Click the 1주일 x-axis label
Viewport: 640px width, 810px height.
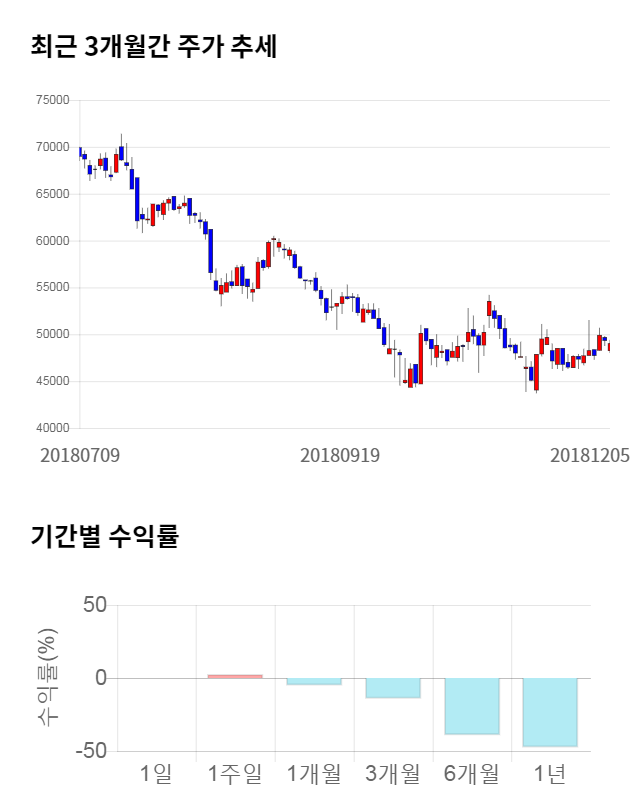(235, 773)
